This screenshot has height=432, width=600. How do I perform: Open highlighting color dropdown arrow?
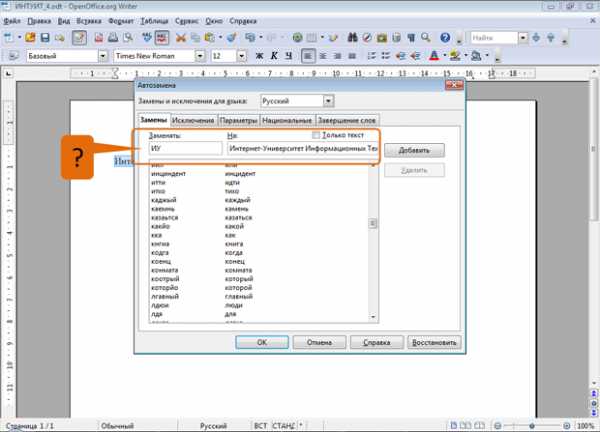click(466, 56)
